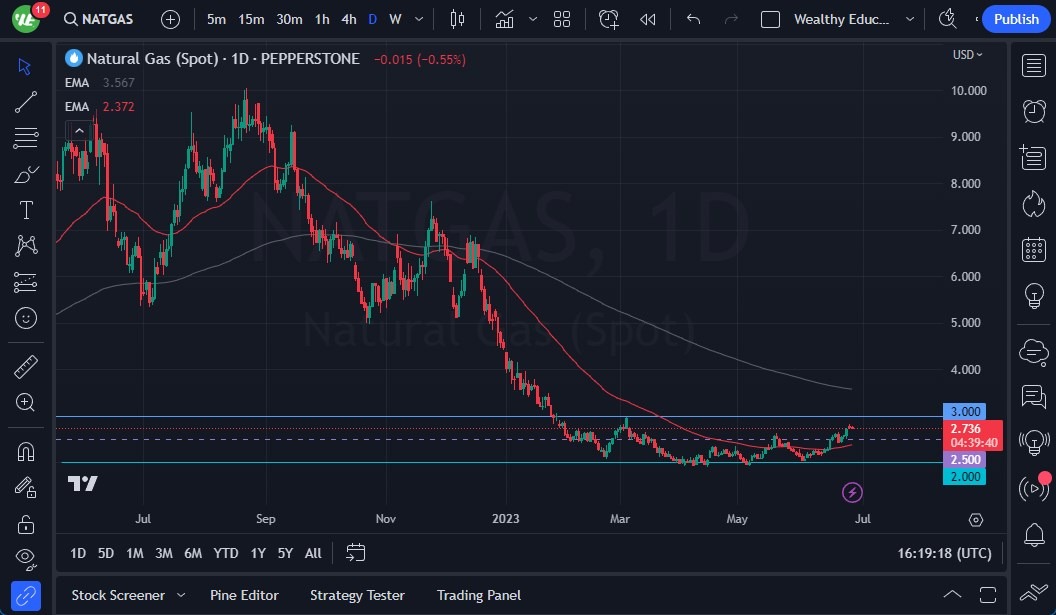Add symbol with compare plus button
1056x615 pixels.
click(x=170, y=20)
